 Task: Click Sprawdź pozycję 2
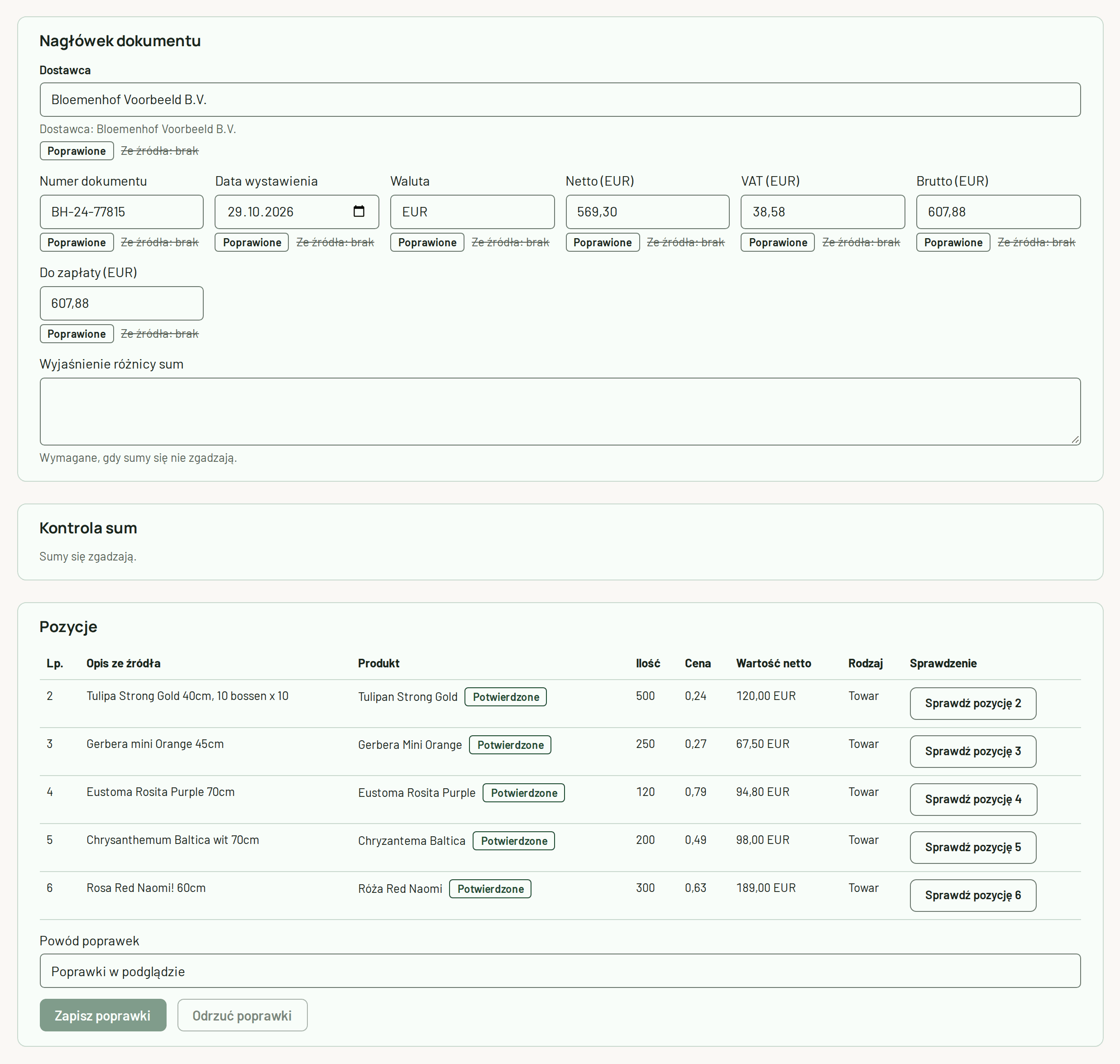[x=972, y=703]
